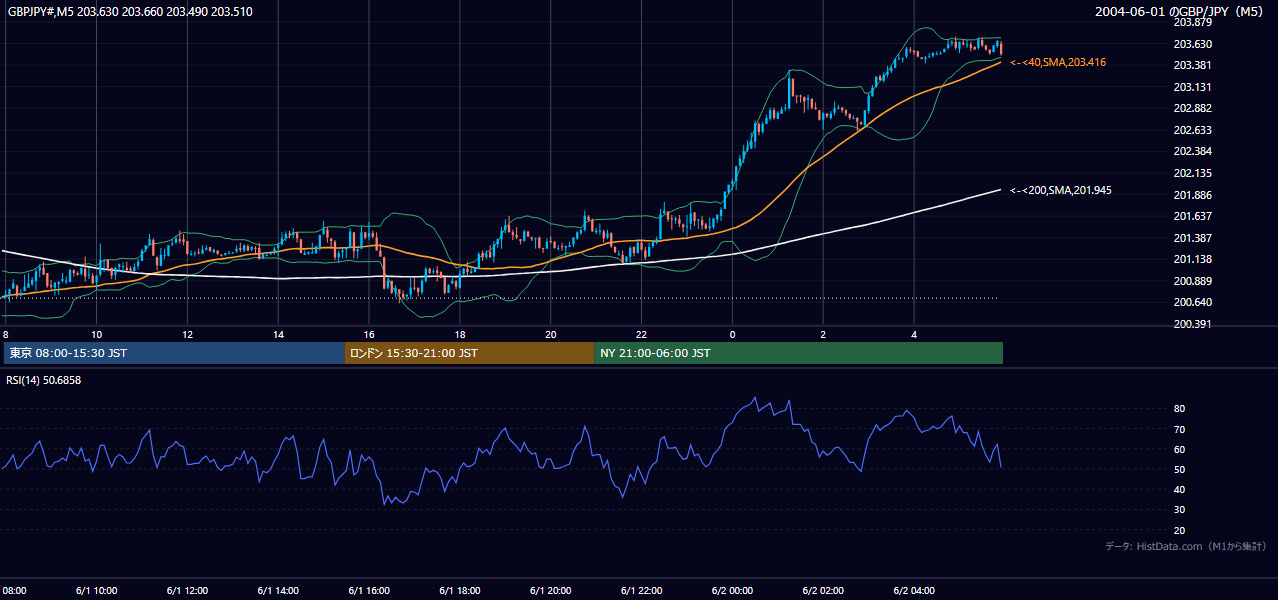Image resolution: width=1278 pixels, height=600 pixels.
Task: Click RSI scale level 30
Action: point(1180,510)
